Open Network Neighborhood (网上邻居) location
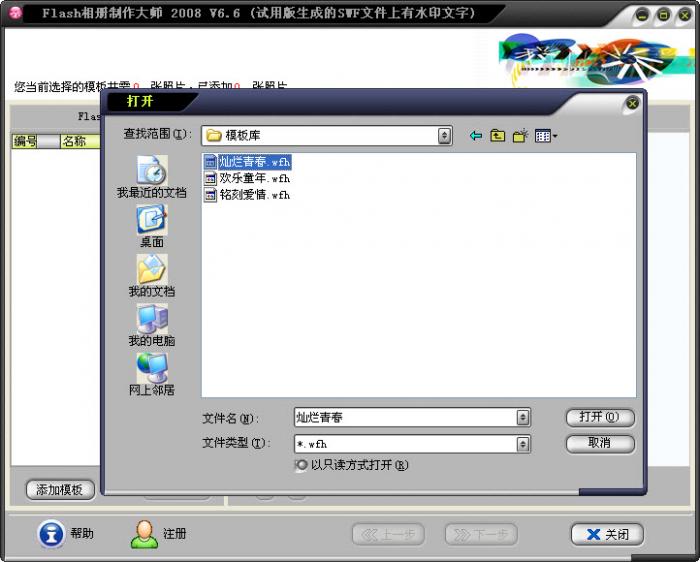Viewport: 700px width, 562px height. pos(152,375)
